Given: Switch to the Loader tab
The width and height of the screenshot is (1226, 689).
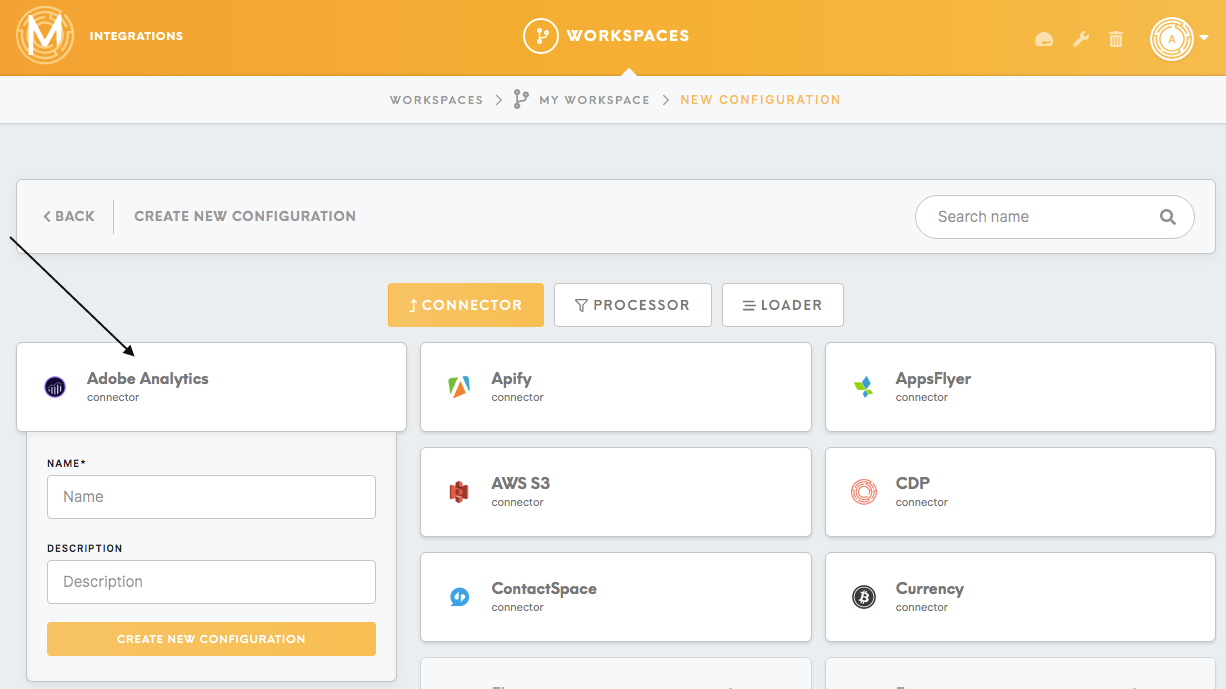Looking at the screenshot, I should click(x=783, y=305).
